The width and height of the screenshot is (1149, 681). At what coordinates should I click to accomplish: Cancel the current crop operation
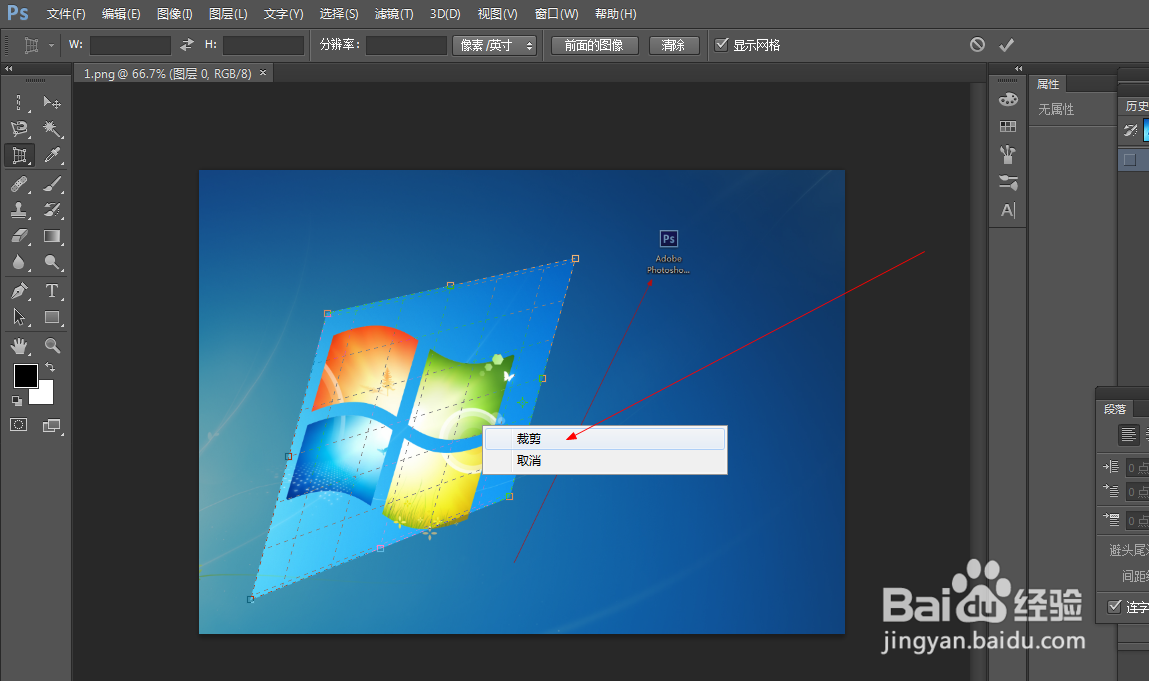(x=978, y=45)
